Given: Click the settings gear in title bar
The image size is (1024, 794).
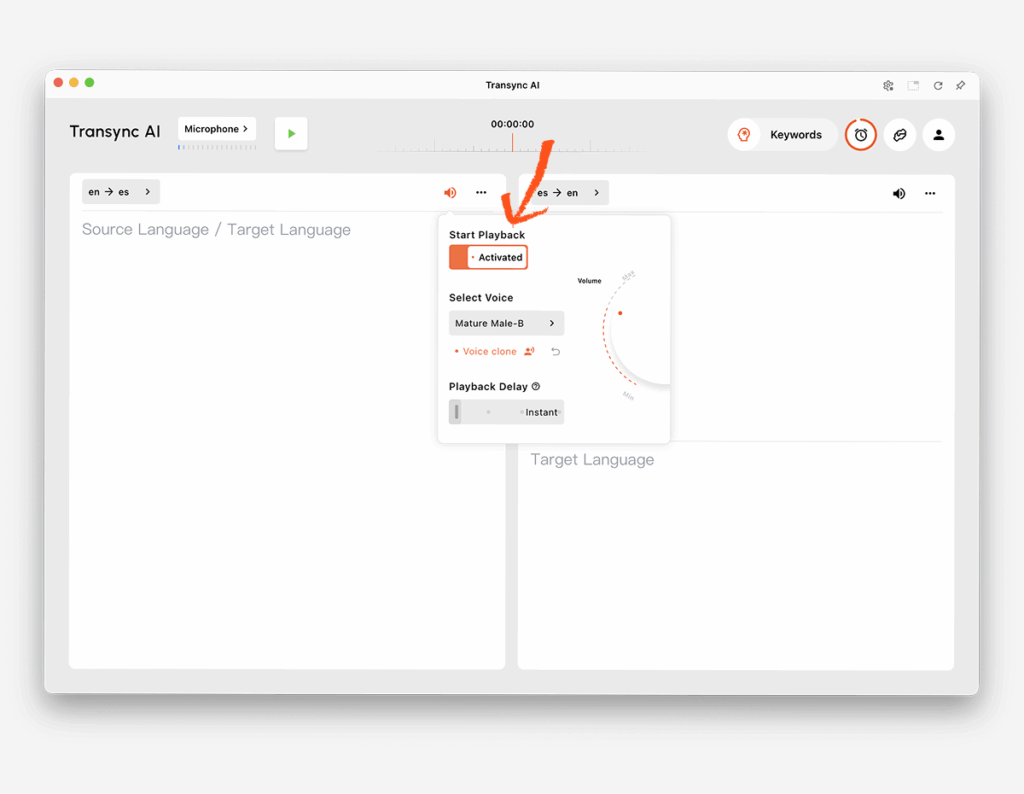Looking at the screenshot, I should click(888, 86).
